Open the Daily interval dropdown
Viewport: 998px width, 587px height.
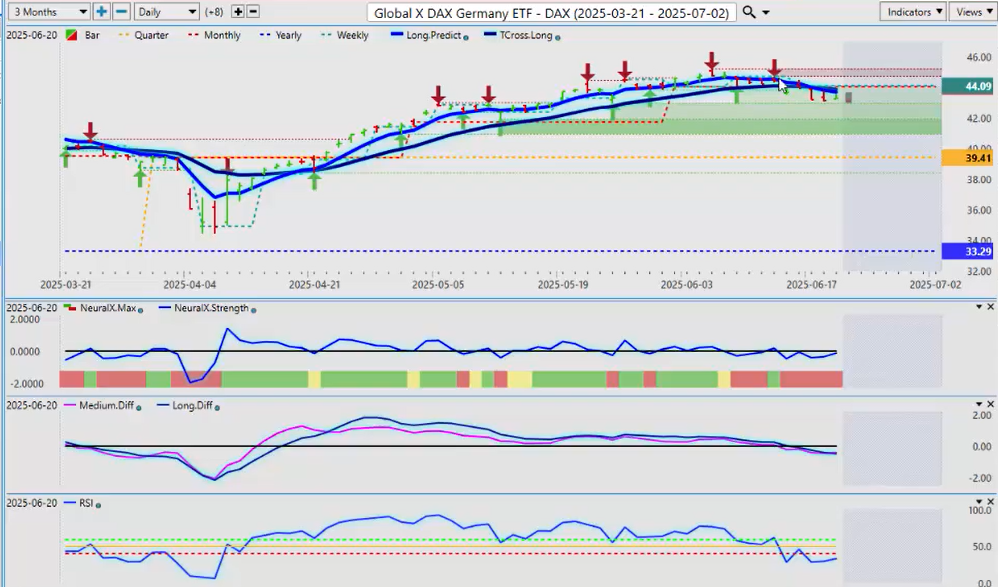point(167,11)
